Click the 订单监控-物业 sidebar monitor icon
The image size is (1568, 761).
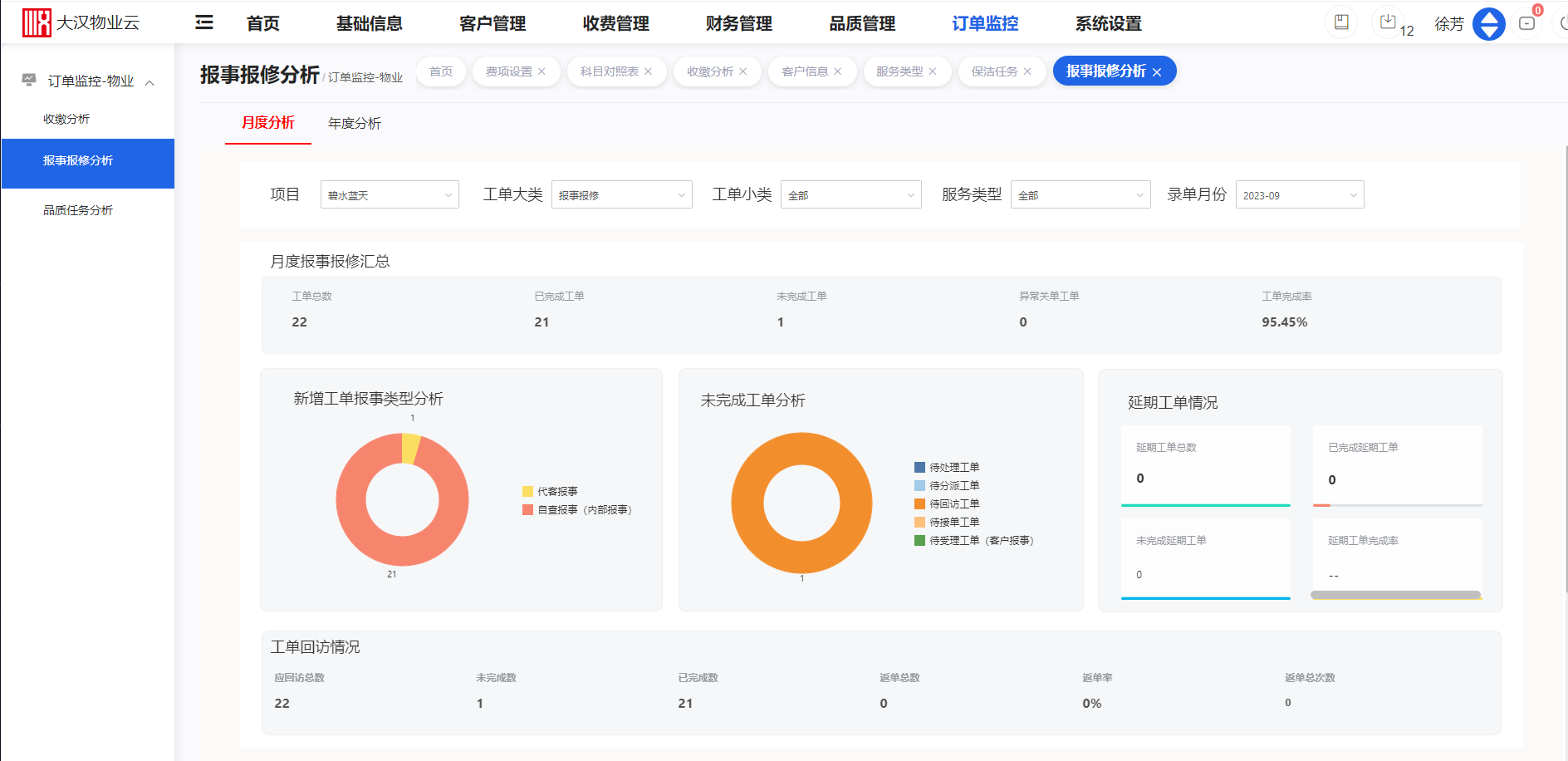[x=29, y=80]
